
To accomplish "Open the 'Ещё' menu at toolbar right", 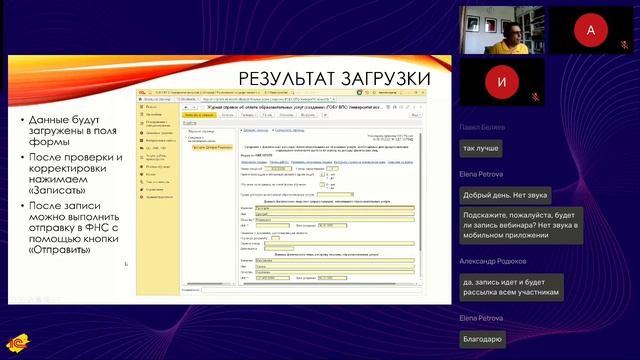I will [x=415, y=115].
